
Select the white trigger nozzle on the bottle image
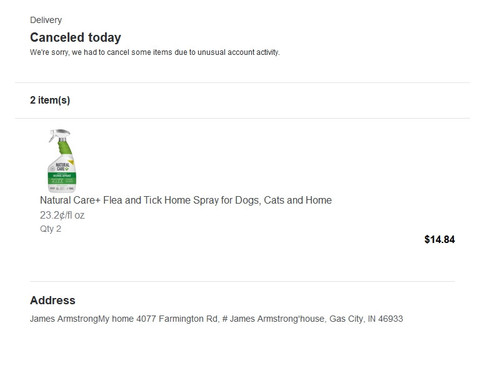click(x=59, y=134)
